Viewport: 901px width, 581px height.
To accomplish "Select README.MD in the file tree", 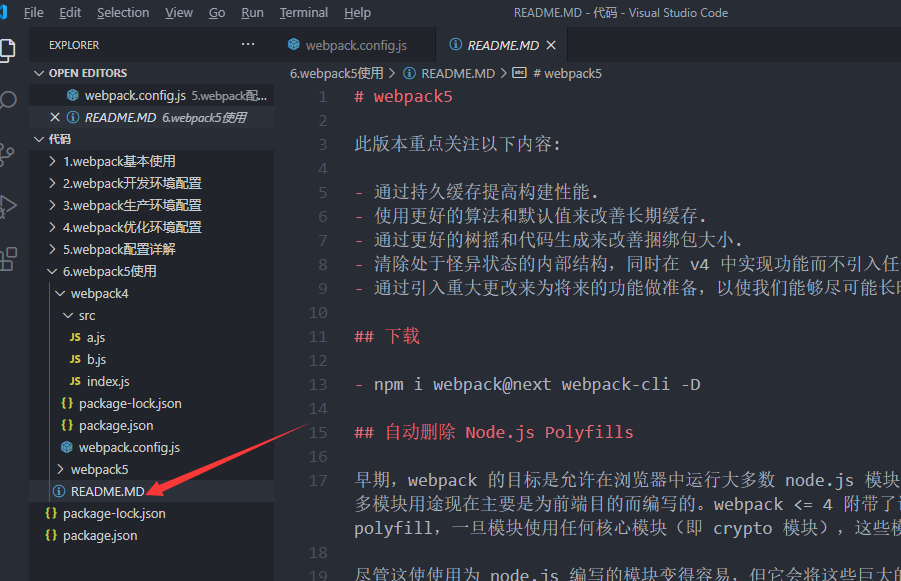I will tap(152, 491).
